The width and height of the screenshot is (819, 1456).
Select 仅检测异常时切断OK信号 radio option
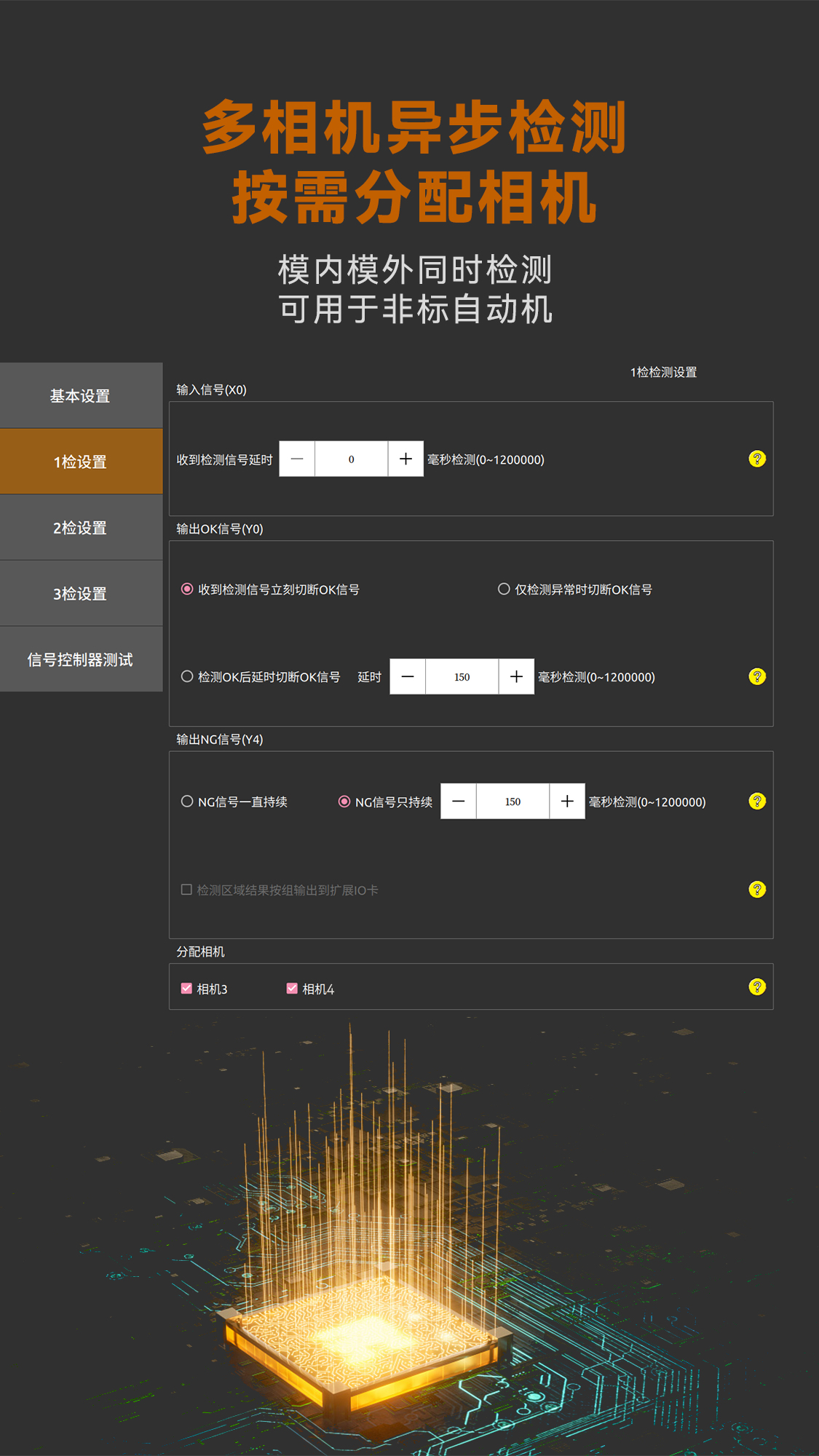(504, 589)
